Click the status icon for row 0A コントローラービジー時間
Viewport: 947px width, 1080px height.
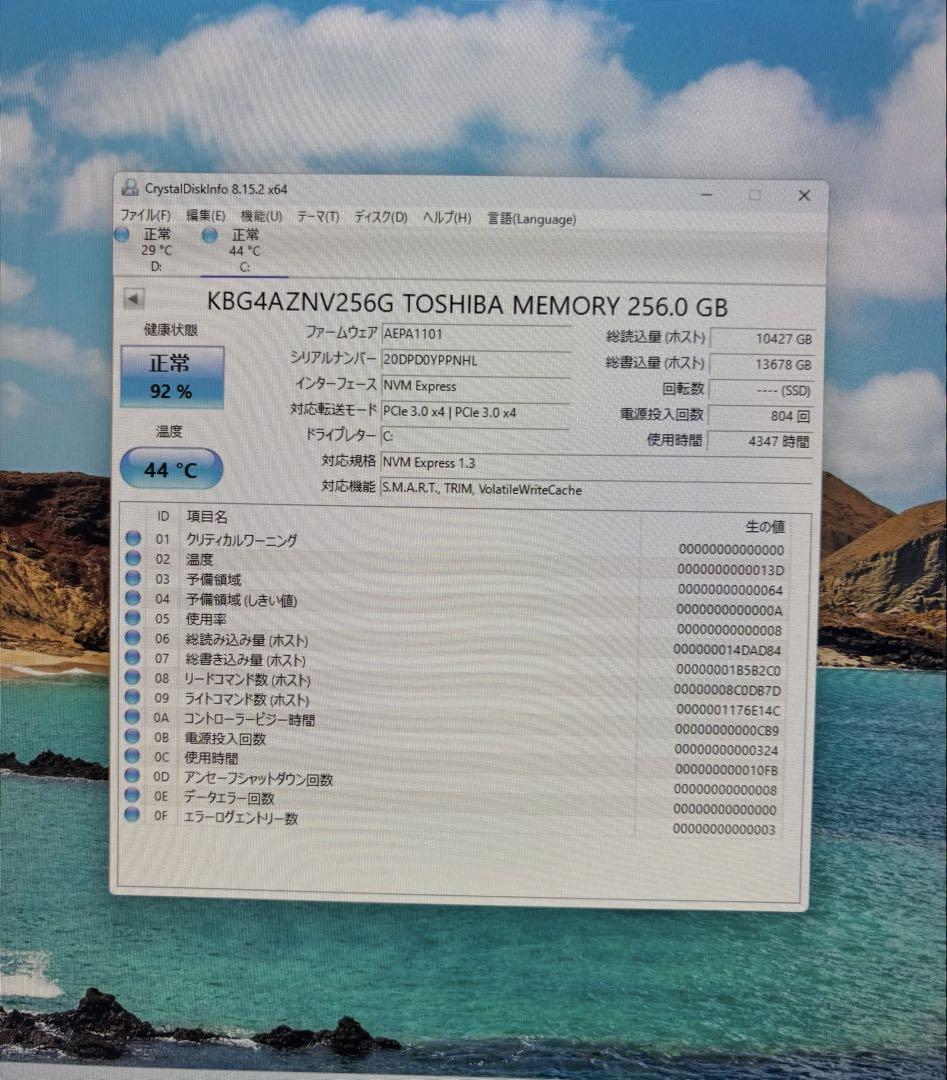pos(132,716)
